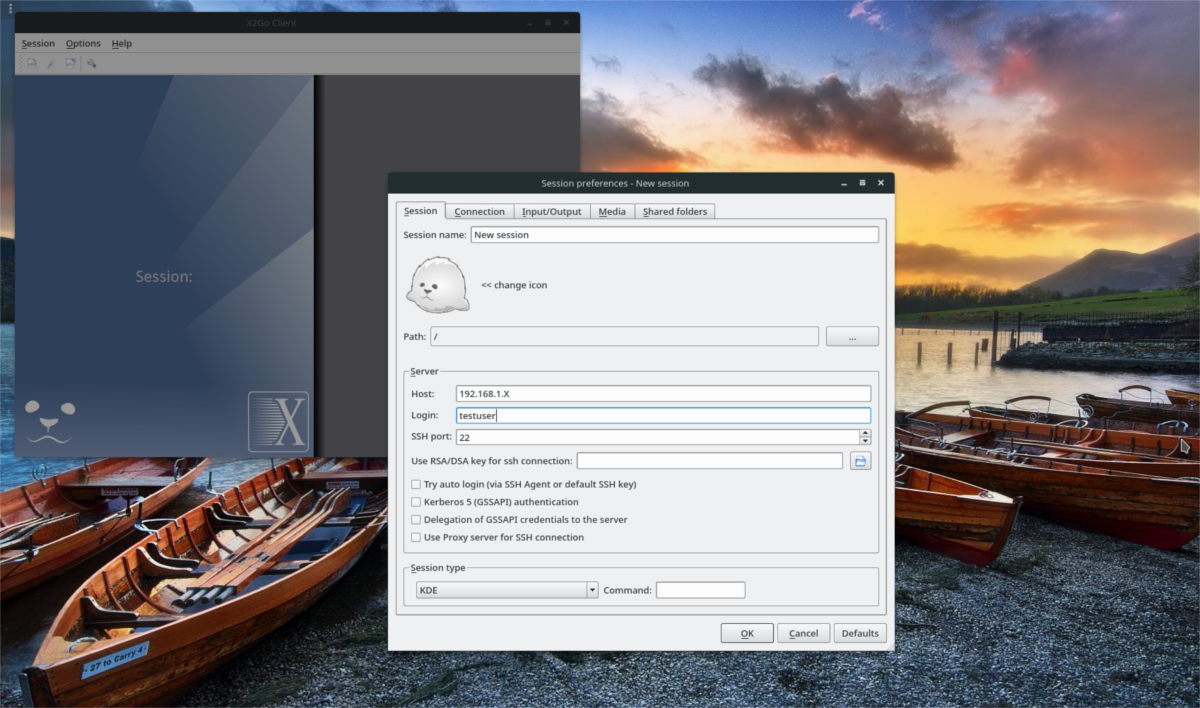Image resolution: width=1200 pixels, height=708 pixels.
Task: Go to the Shared folders tab
Action: coord(675,212)
